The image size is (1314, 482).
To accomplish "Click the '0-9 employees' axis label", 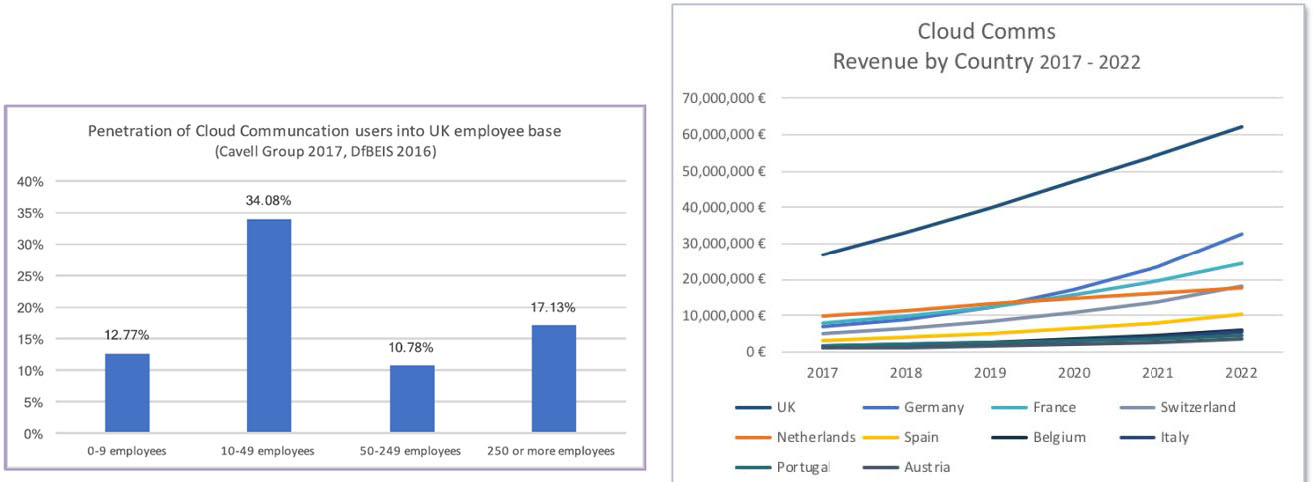I will click(x=127, y=451).
